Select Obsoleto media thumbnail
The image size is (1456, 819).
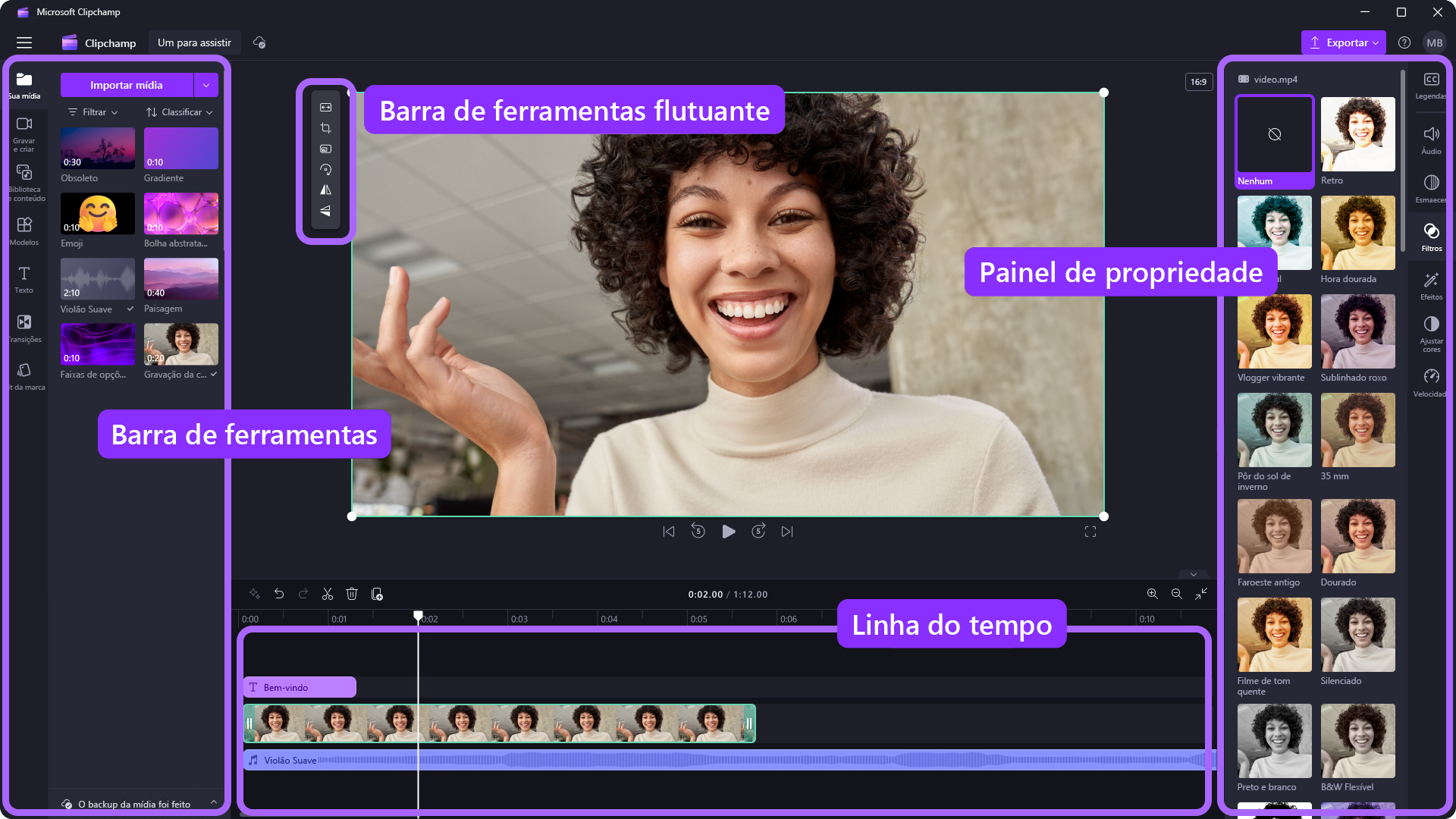(x=98, y=148)
